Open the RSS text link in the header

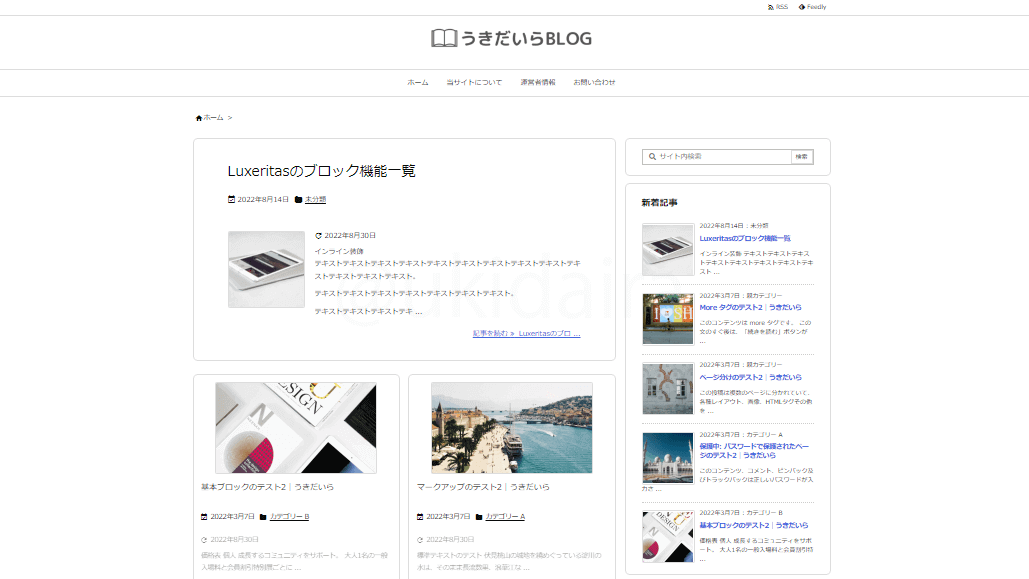782,7
